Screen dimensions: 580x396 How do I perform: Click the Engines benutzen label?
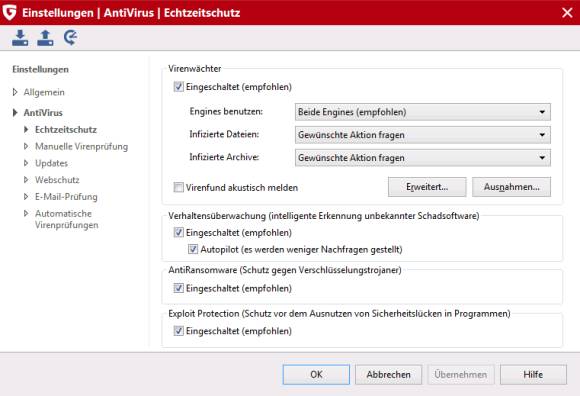226,111
